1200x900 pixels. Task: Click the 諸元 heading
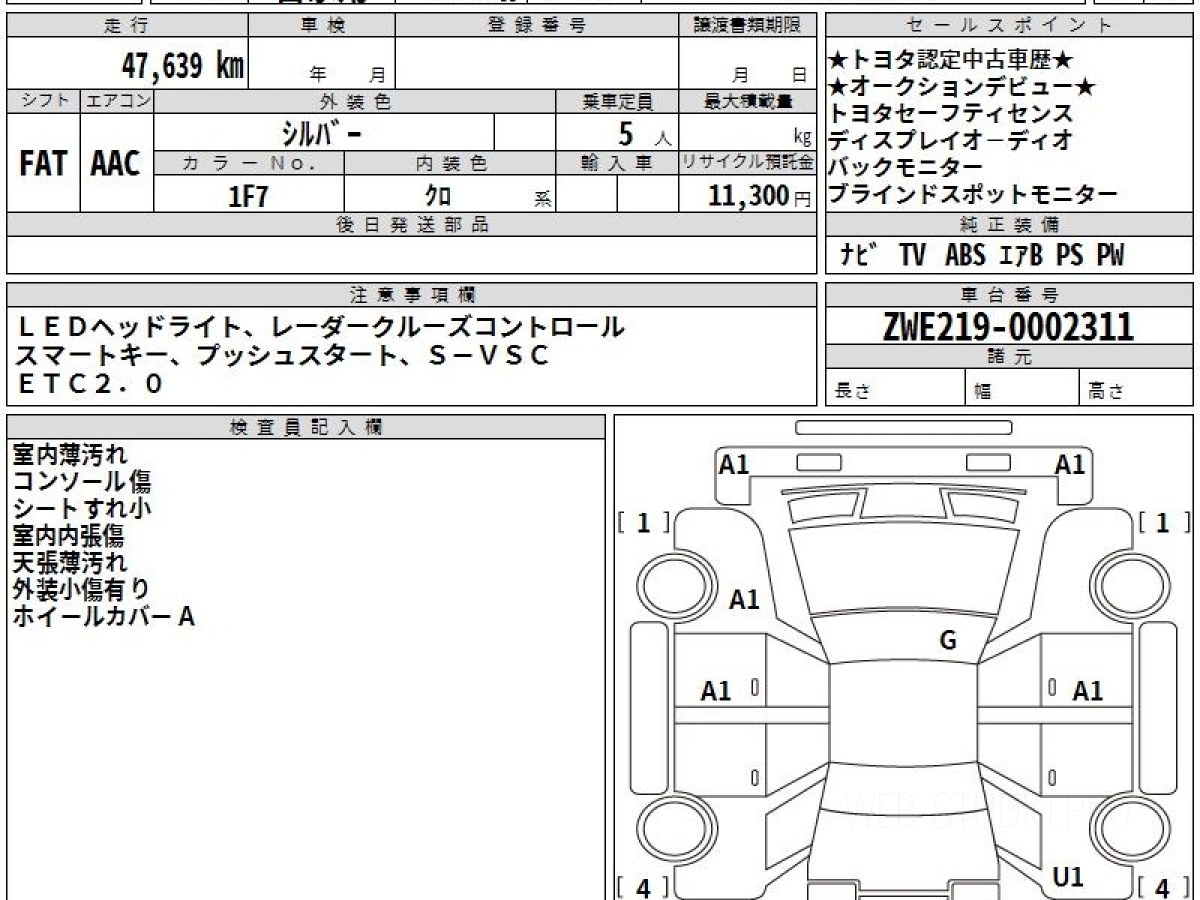tap(1010, 357)
